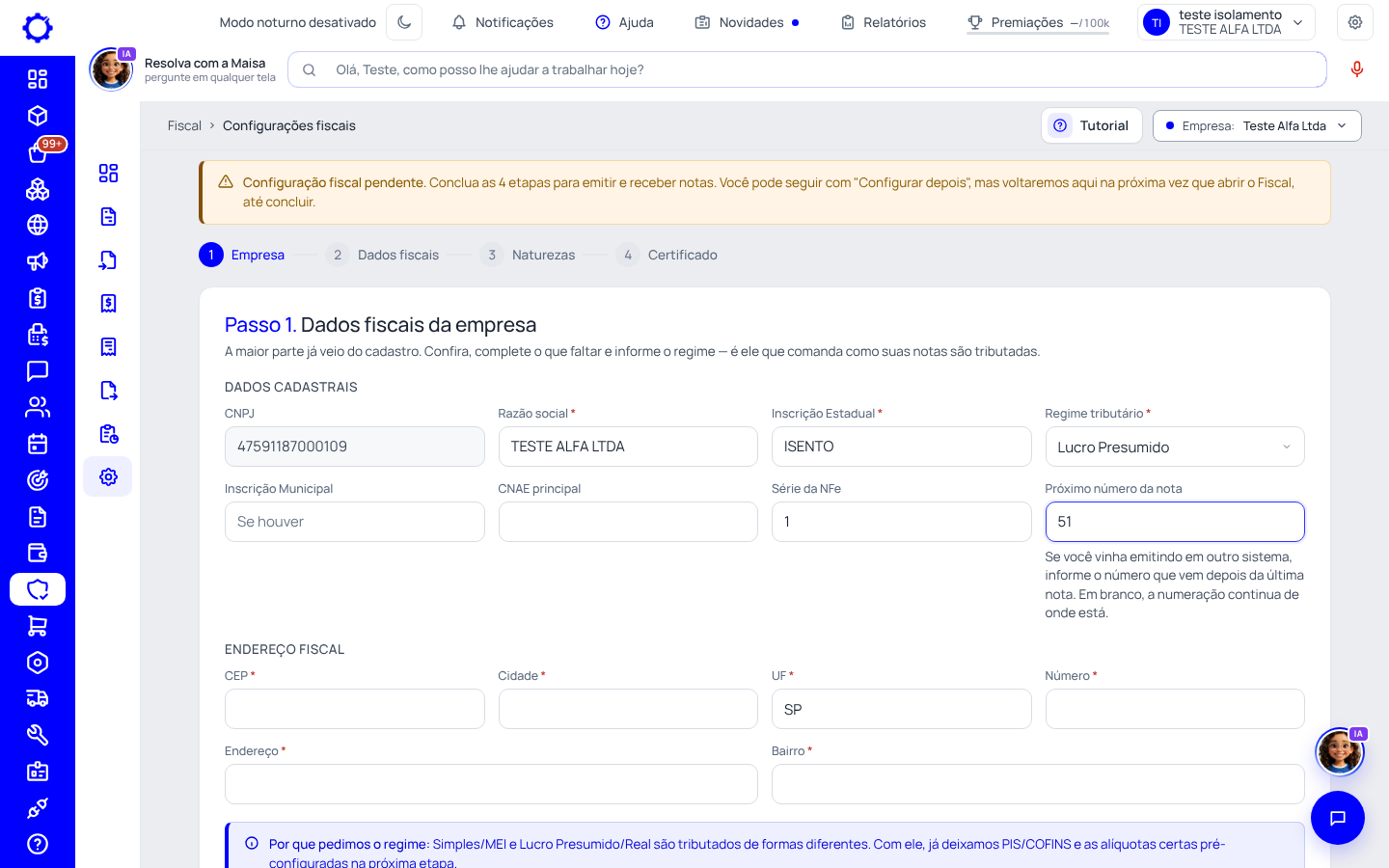The width and height of the screenshot is (1389, 868).
Task: Click the wallet icon in the blue sidebar
Action: coord(38,553)
